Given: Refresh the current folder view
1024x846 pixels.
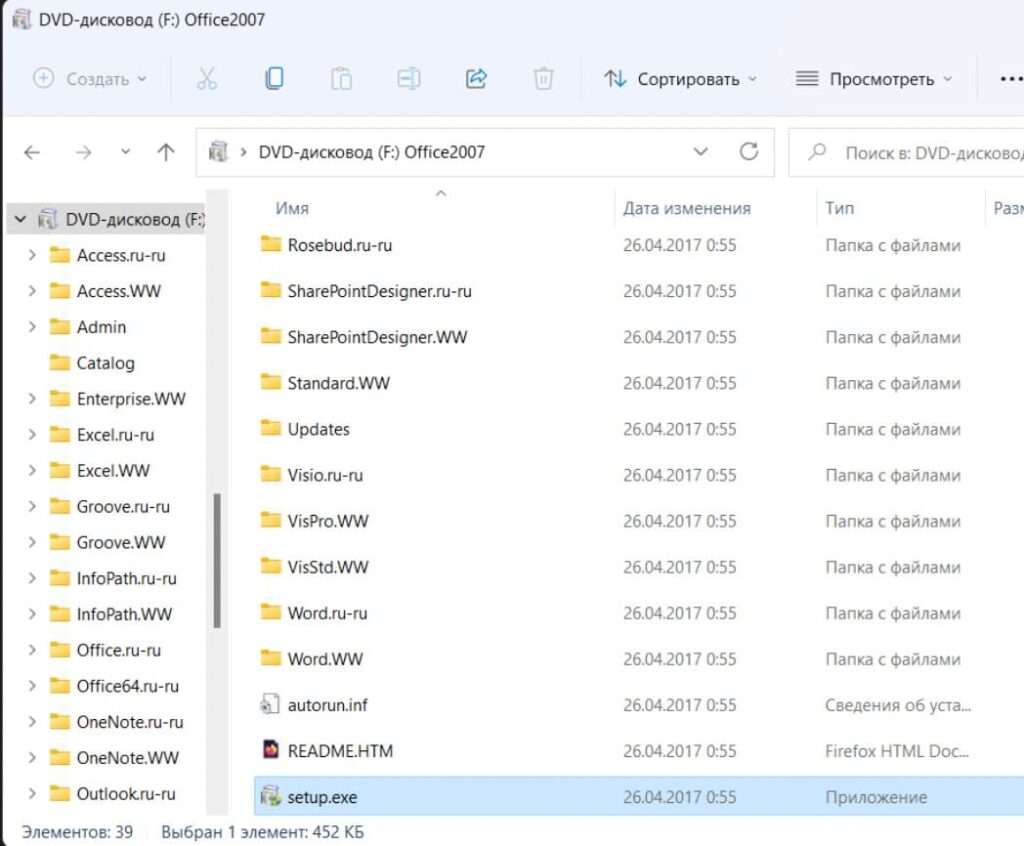Looking at the screenshot, I should pyautogui.click(x=748, y=152).
